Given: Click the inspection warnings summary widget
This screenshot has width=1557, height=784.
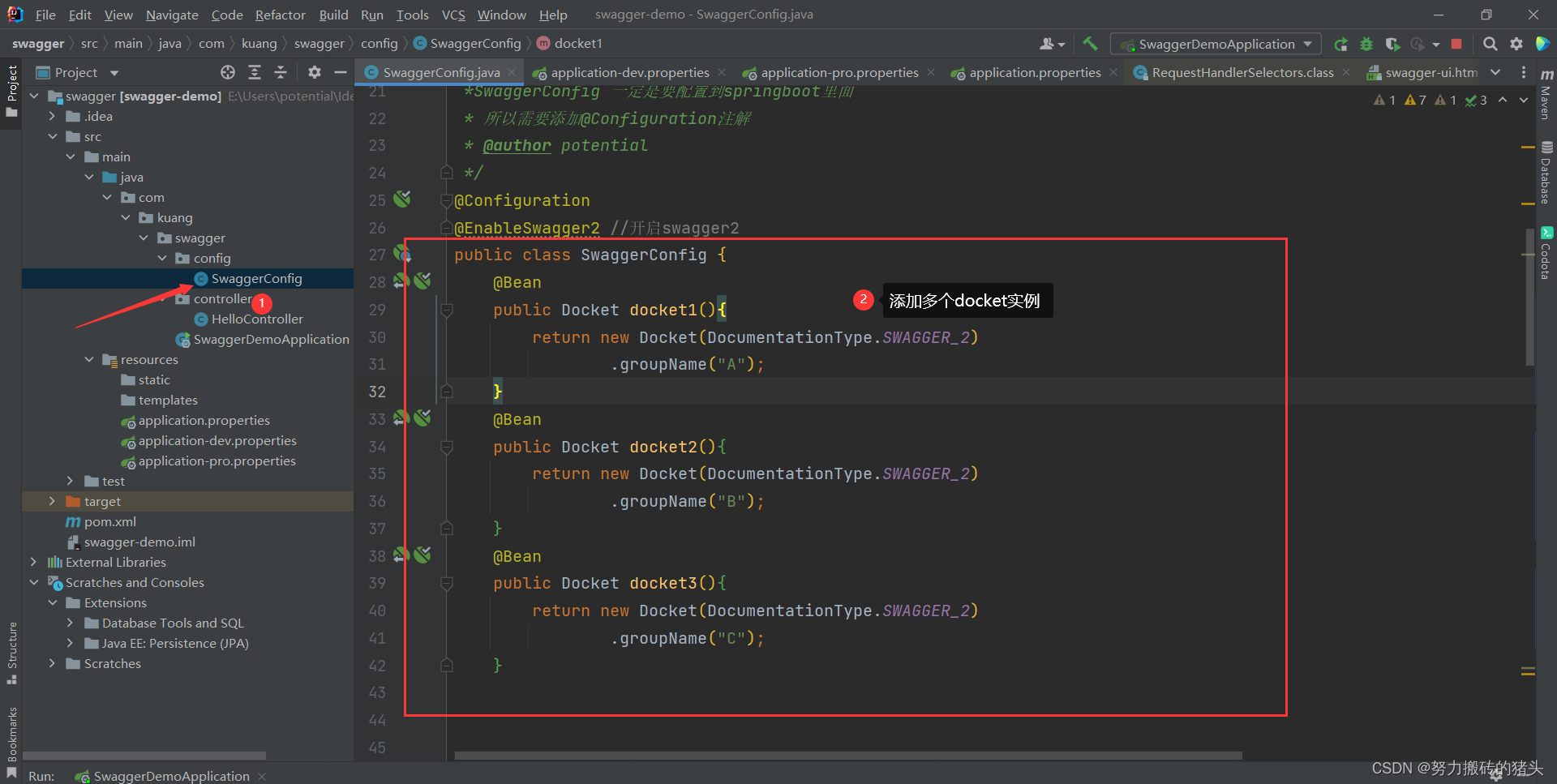Looking at the screenshot, I should (1430, 100).
